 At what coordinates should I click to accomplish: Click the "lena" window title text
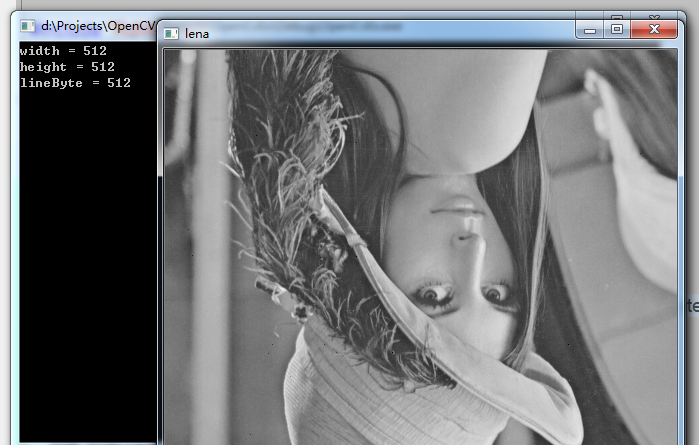point(197,34)
